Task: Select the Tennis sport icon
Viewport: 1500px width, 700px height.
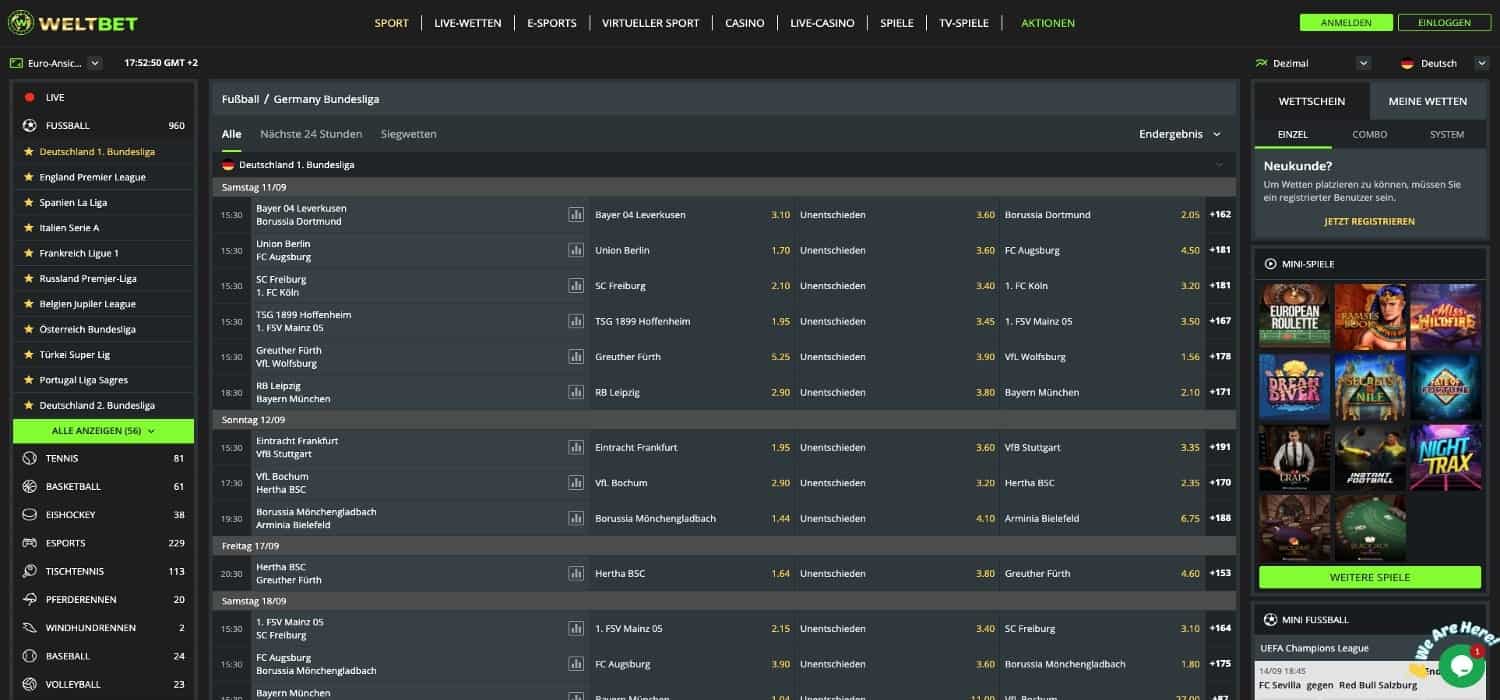Action: (29, 458)
